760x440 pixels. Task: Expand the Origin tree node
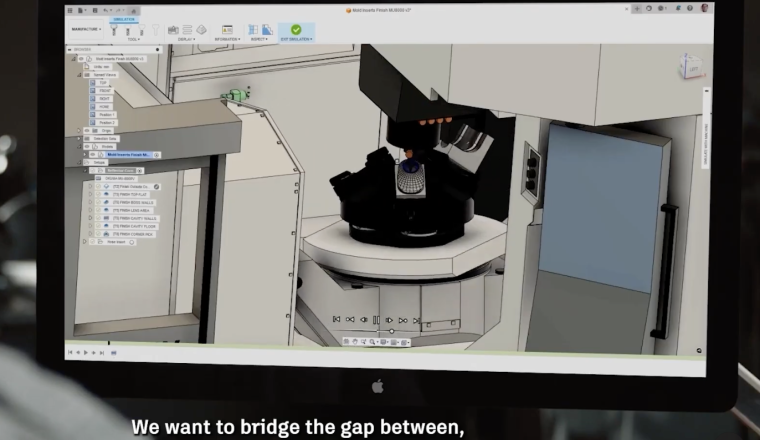pyautogui.click(x=79, y=130)
